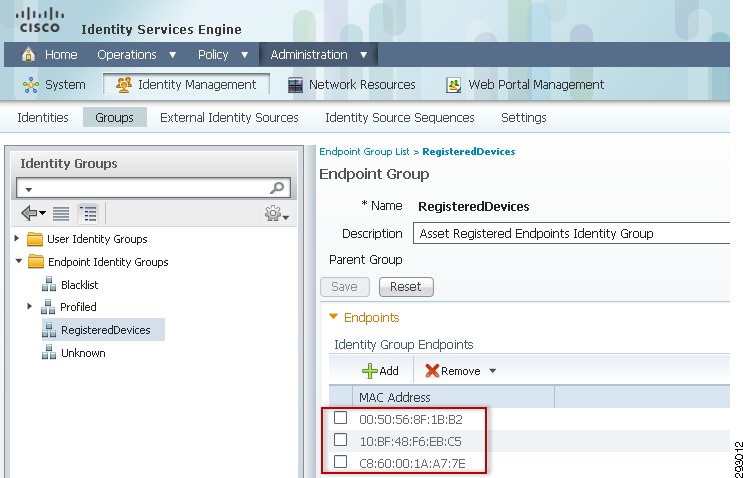Switch to flat list view icon
The width and height of the screenshot is (743, 478).
point(61,214)
